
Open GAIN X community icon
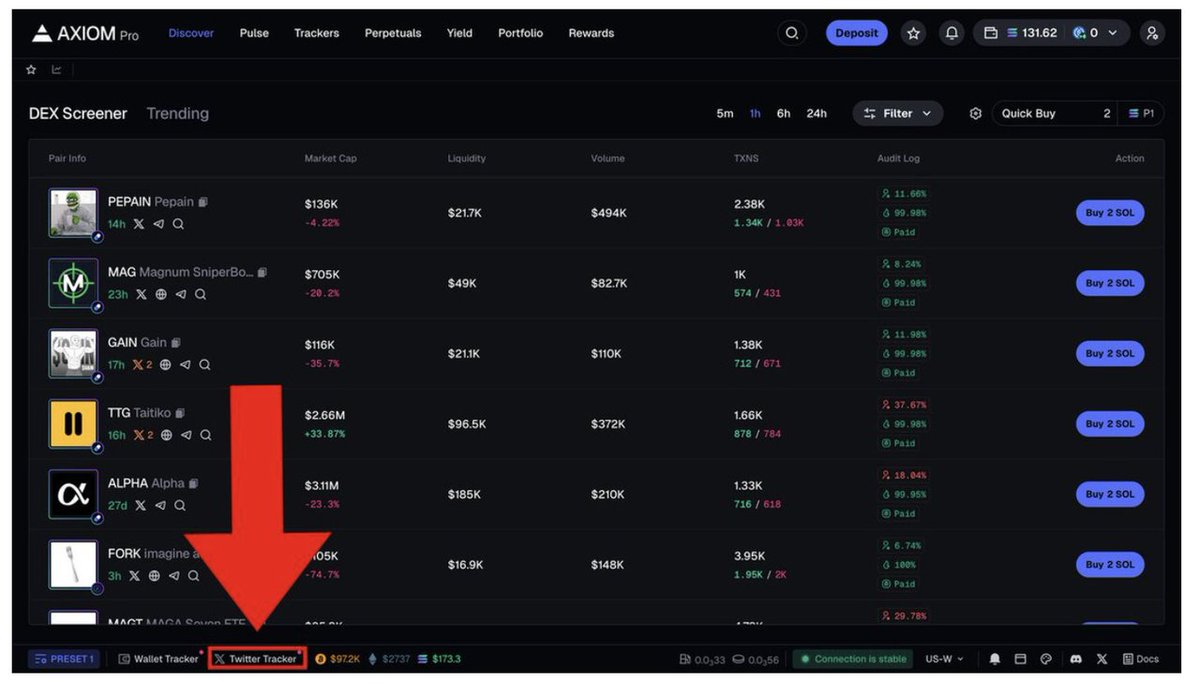143,365
